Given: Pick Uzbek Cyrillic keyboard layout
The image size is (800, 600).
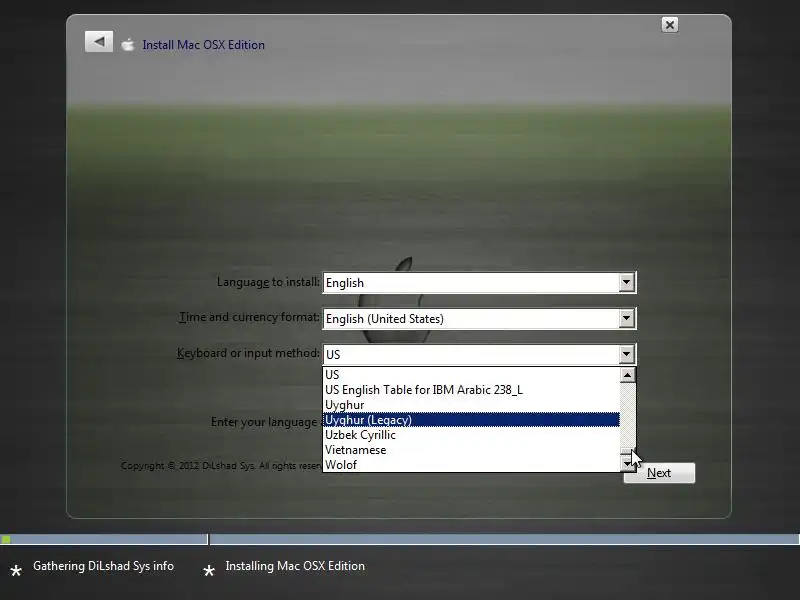Looking at the screenshot, I should pos(471,435).
